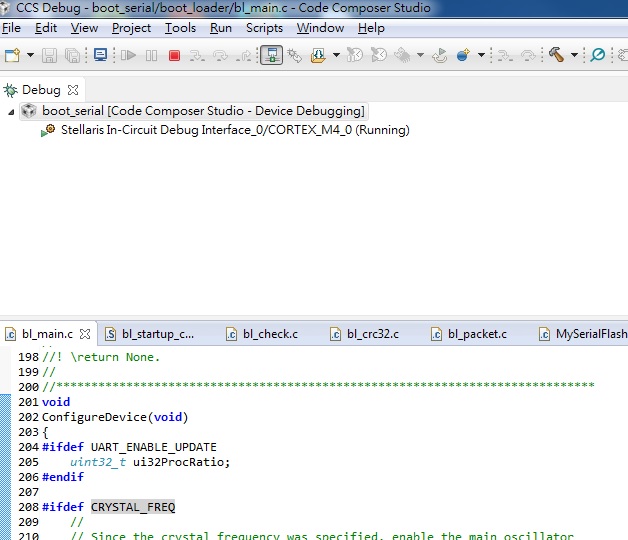628x540 pixels.
Task: Click UART_ENABLE_UPDATE on line 204
Action: coord(153,447)
